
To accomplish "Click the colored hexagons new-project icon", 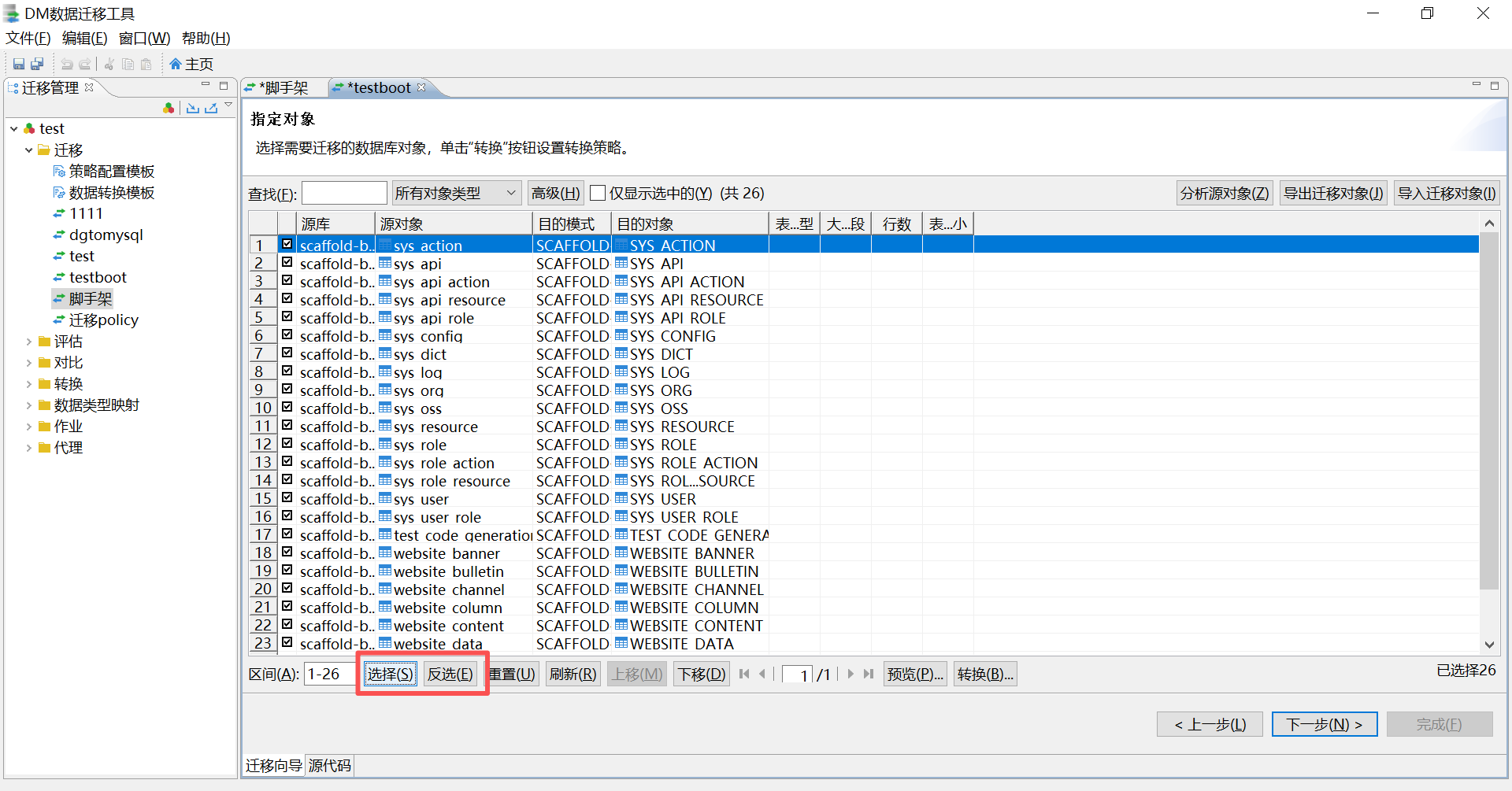I will [x=169, y=108].
